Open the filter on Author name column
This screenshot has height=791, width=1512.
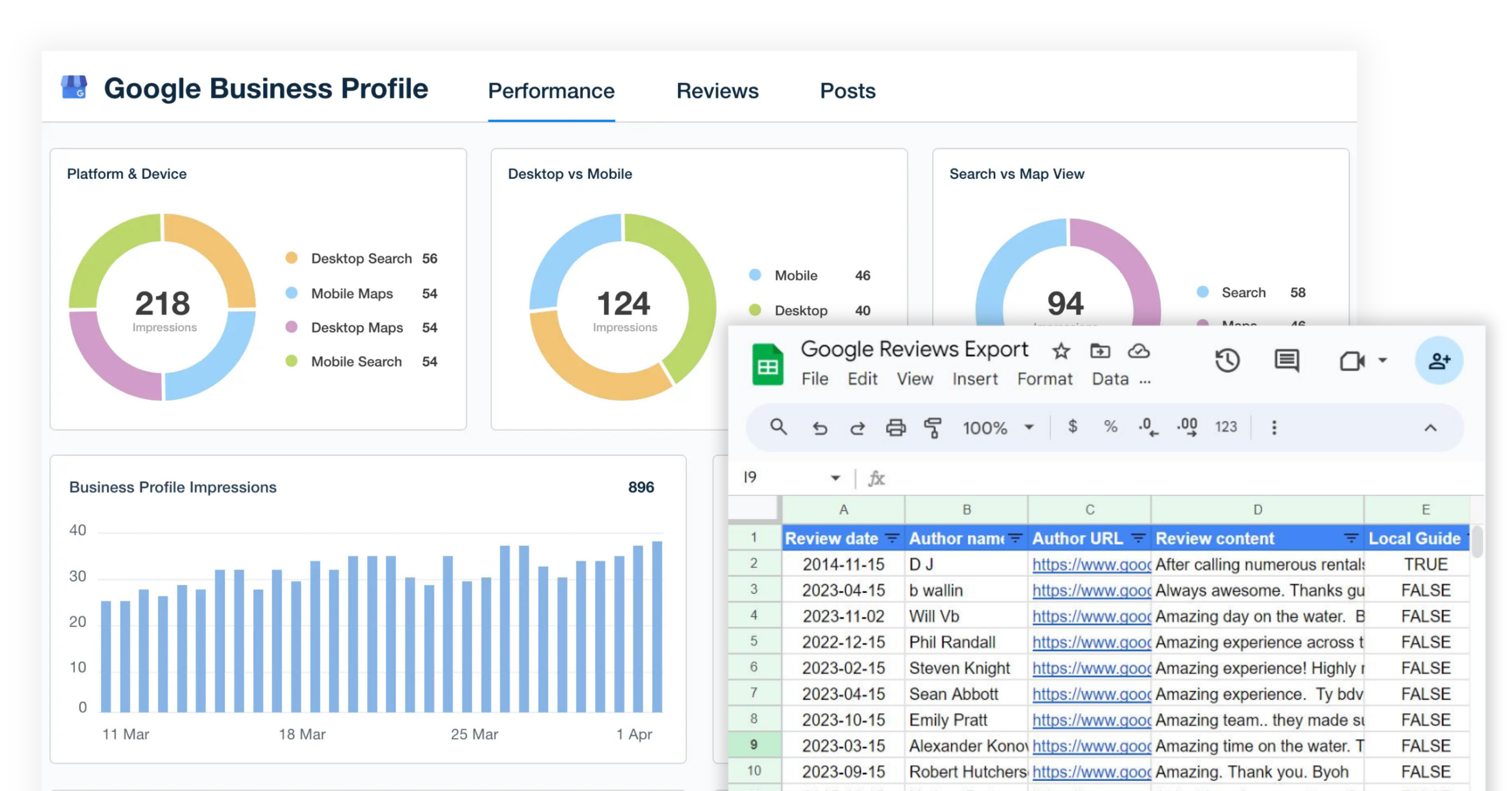click(1015, 538)
